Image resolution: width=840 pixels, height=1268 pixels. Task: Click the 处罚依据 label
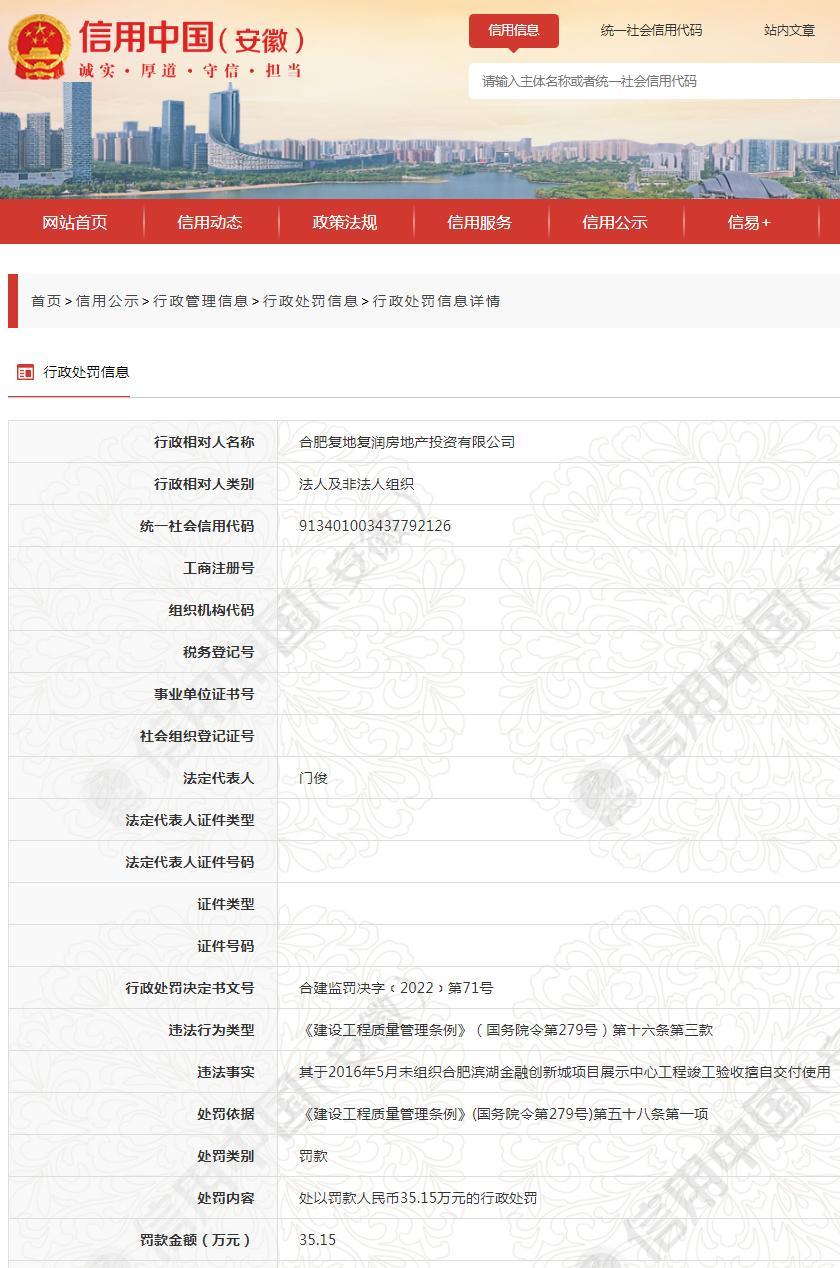point(226,1114)
